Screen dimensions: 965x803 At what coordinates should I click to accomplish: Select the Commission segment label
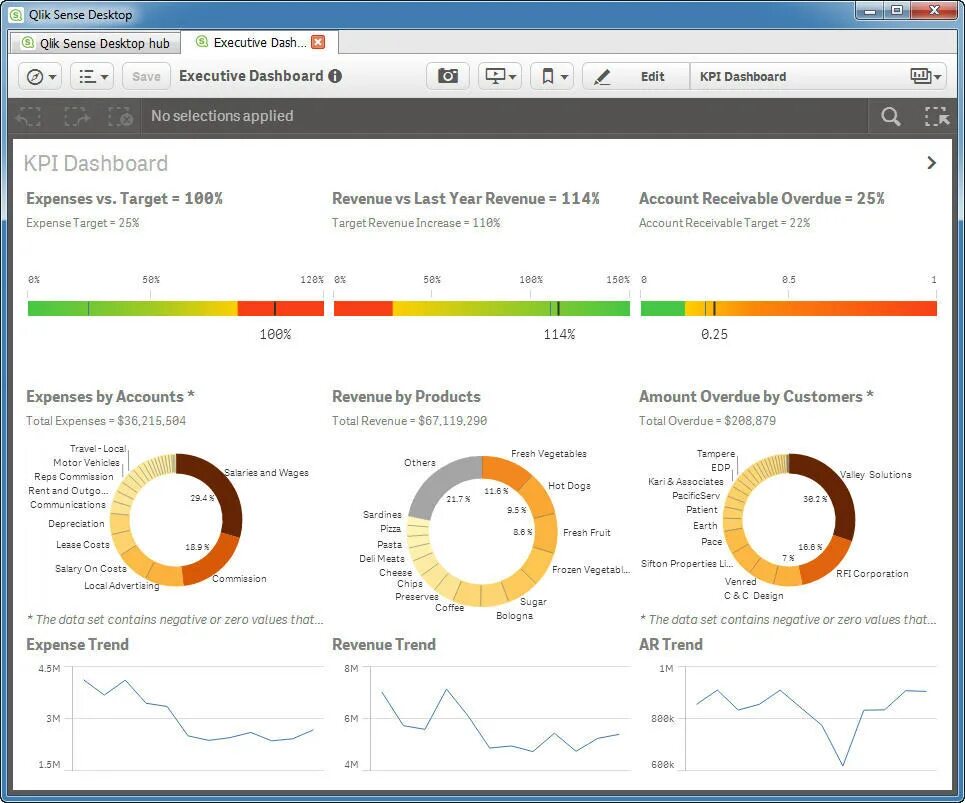click(x=239, y=578)
